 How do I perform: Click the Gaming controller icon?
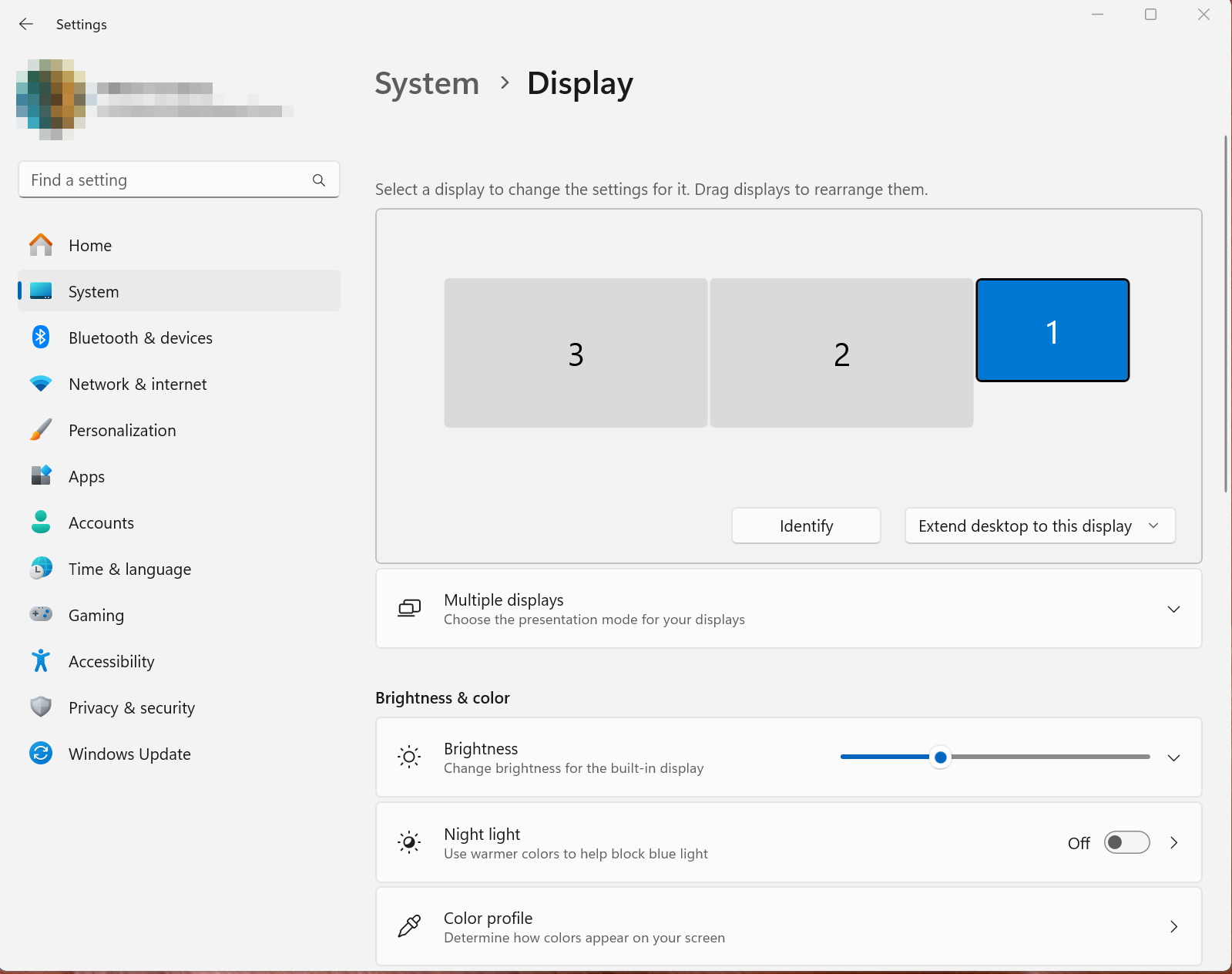41,614
